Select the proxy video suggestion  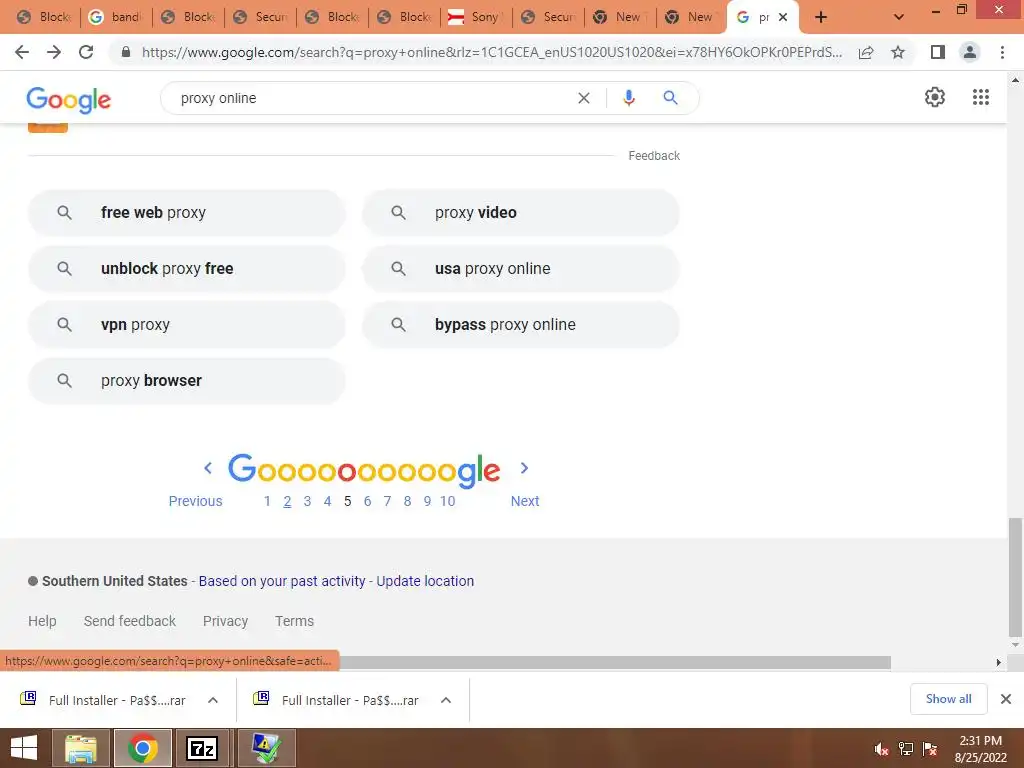click(x=520, y=212)
